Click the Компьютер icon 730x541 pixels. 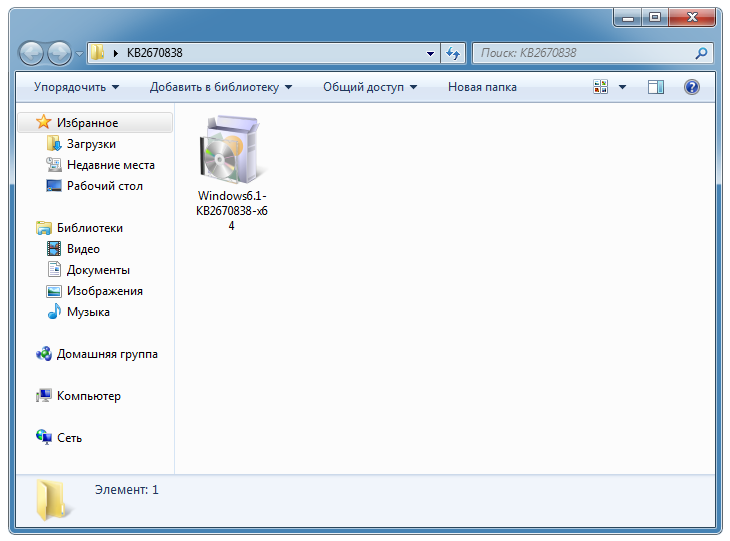[x=44, y=396]
